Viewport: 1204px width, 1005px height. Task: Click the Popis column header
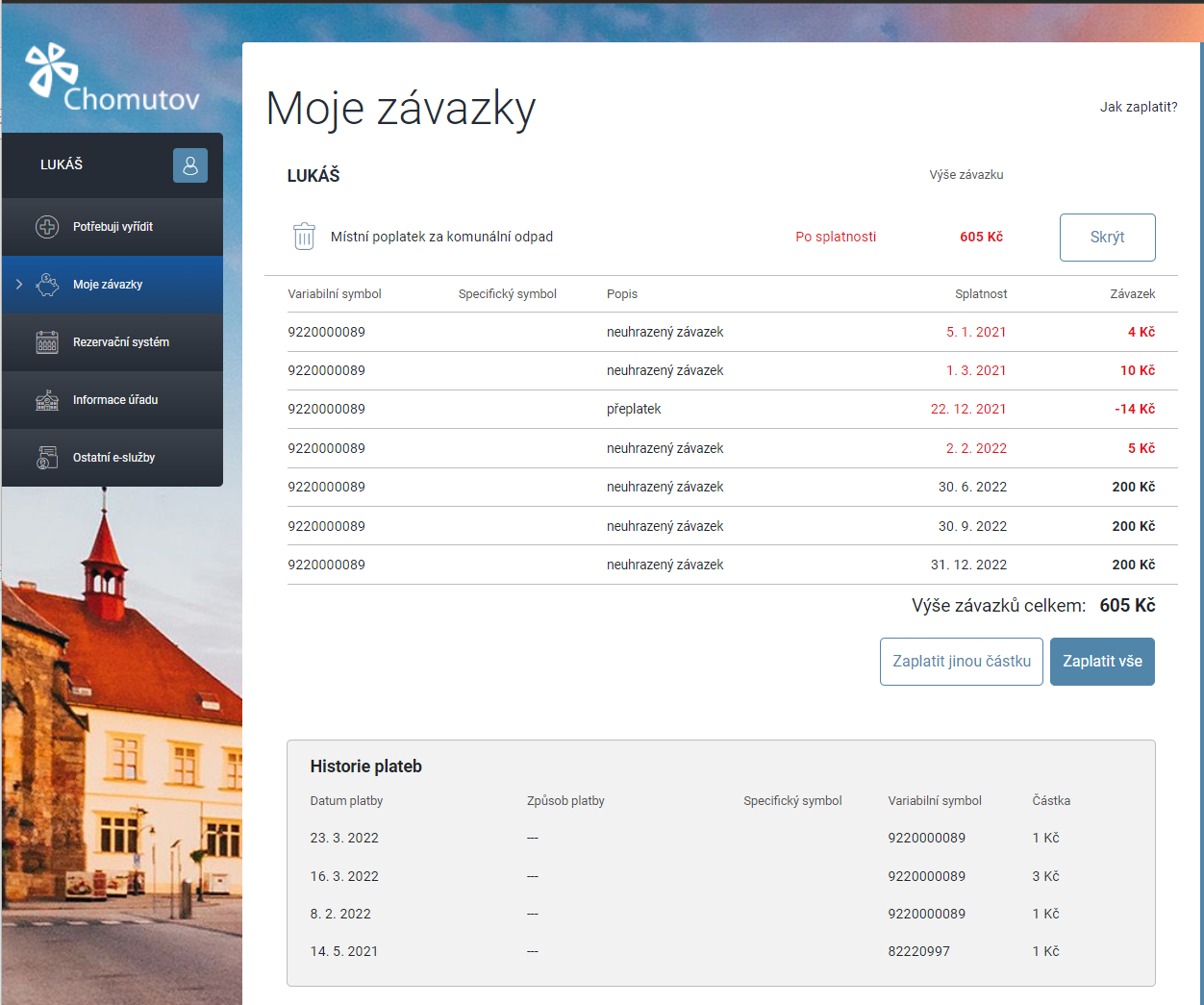[x=622, y=294]
